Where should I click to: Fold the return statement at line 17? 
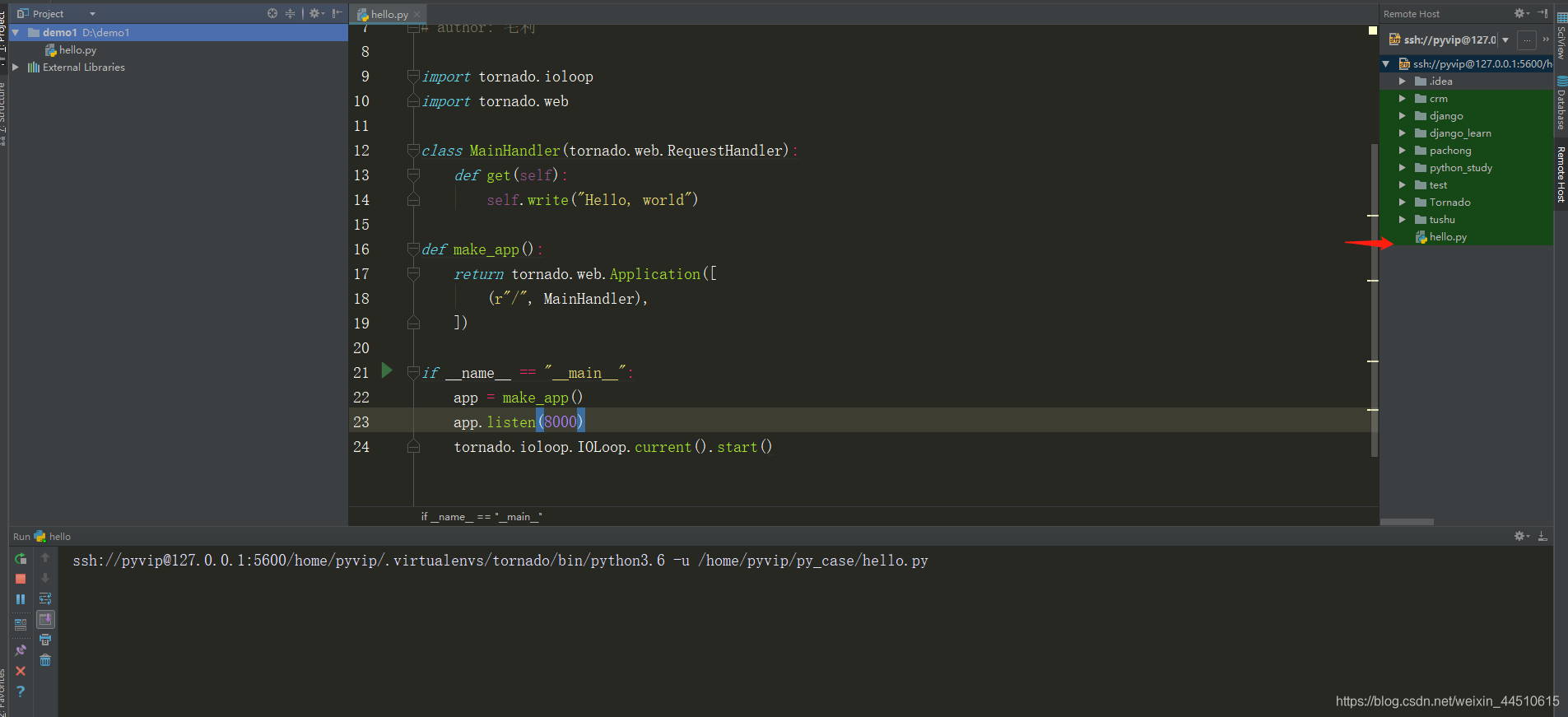(413, 273)
